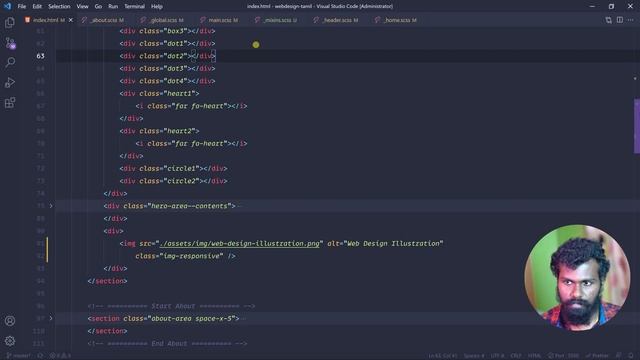Viewport: 640px width, 360px height.
Task: Click the class "box3" div line
Action: click(x=167, y=31)
